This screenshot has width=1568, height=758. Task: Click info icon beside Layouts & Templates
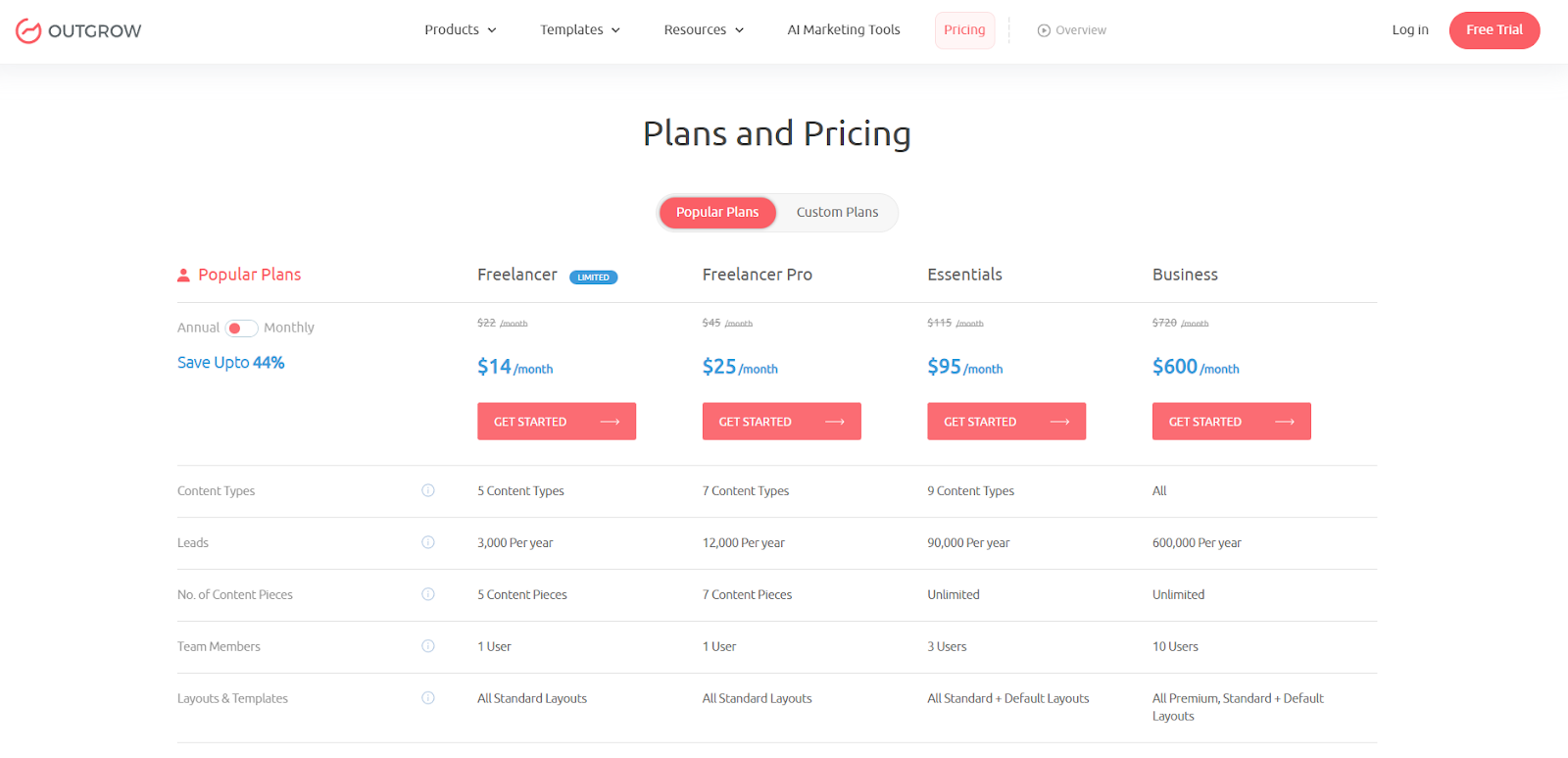(x=428, y=698)
